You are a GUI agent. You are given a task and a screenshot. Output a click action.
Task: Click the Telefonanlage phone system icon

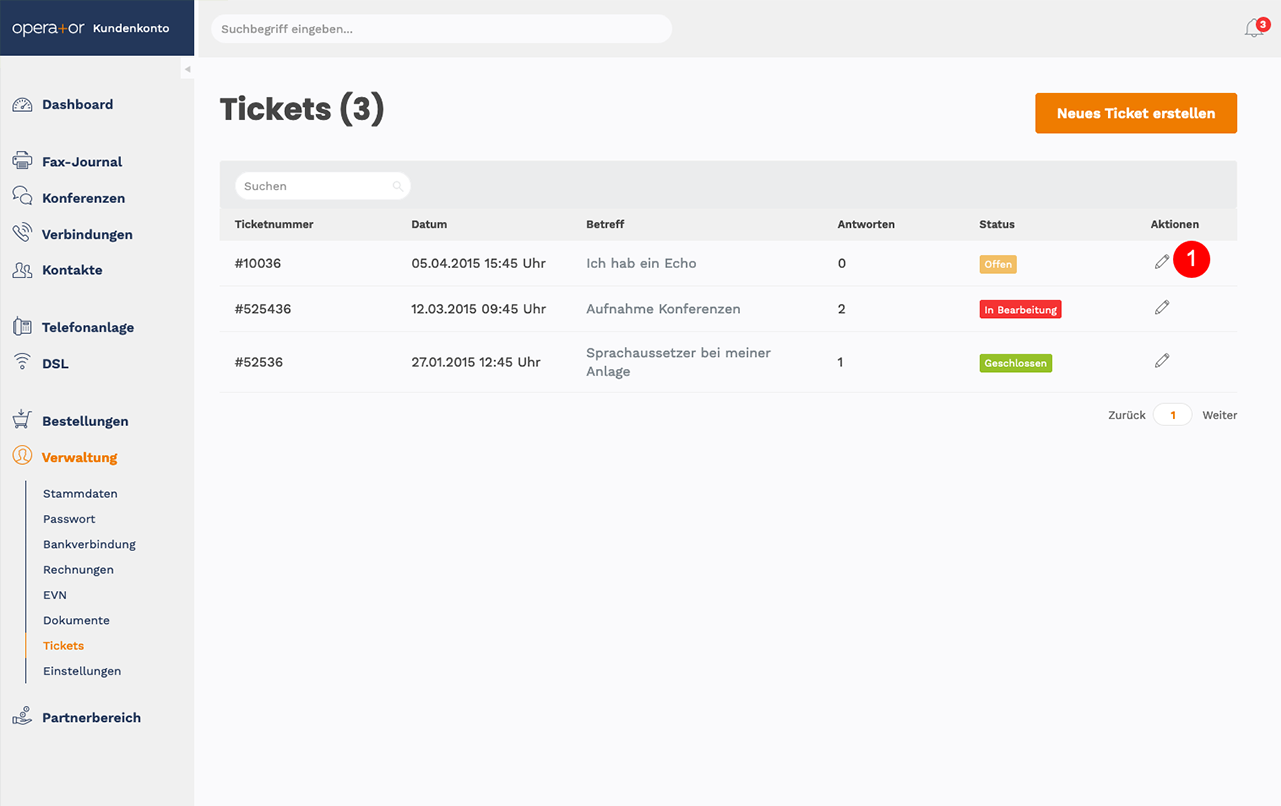(22, 327)
